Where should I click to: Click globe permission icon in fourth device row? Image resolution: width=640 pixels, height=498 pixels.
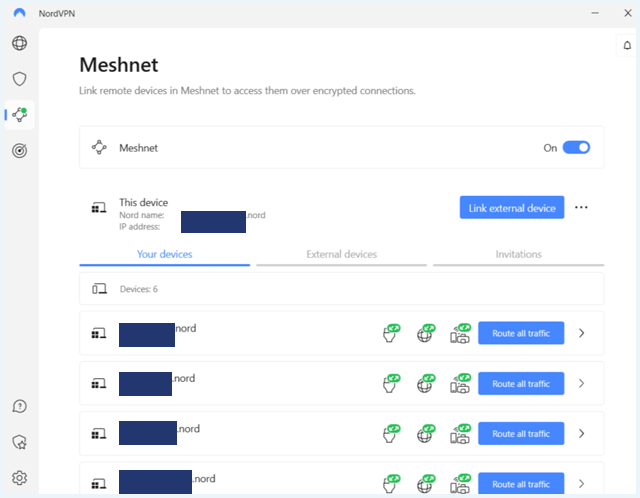(x=426, y=484)
